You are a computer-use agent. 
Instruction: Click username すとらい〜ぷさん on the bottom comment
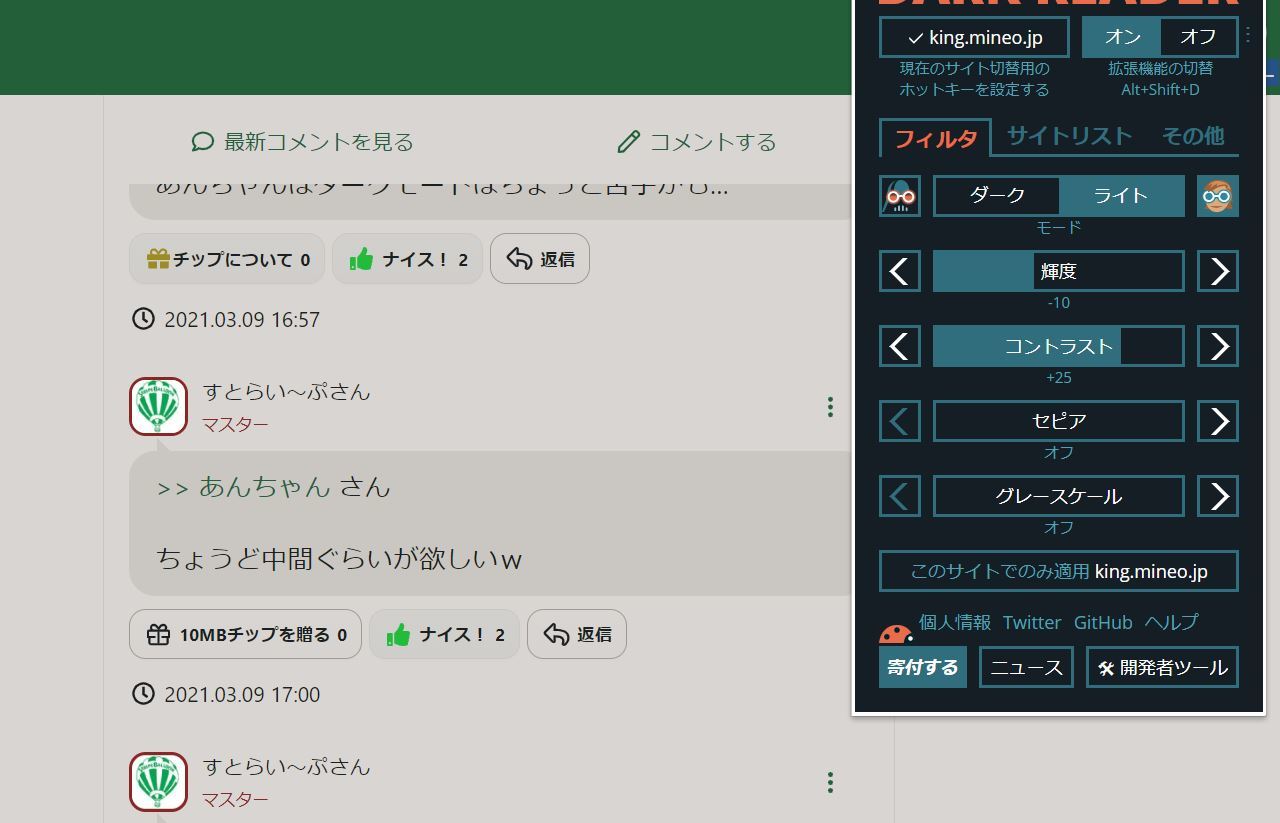[286, 767]
